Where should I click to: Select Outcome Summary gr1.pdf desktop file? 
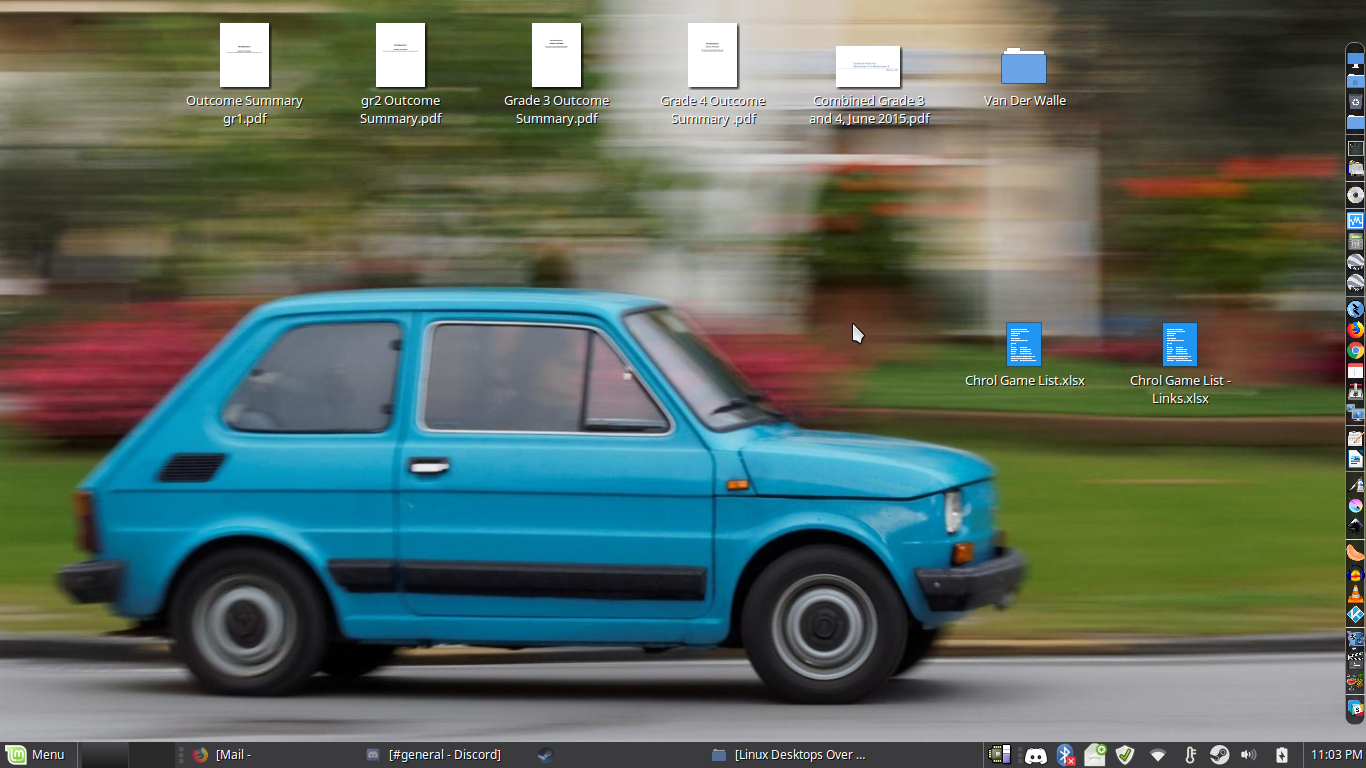point(244,74)
